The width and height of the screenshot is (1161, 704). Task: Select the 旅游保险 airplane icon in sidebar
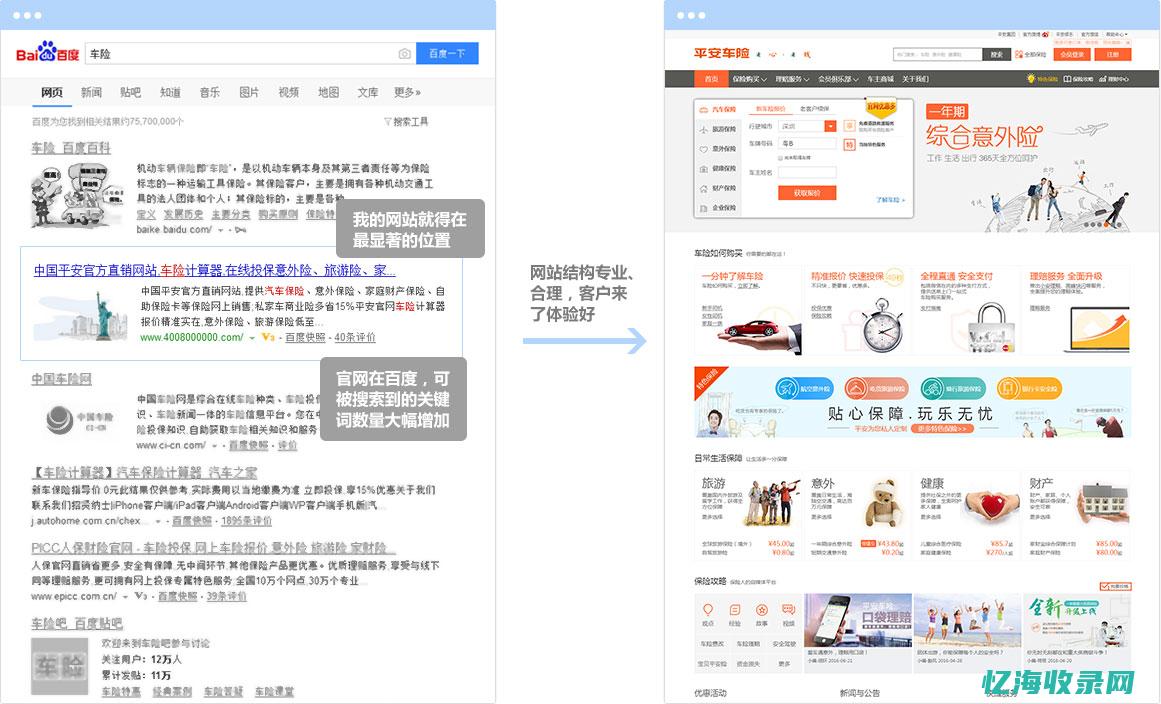click(703, 129)
